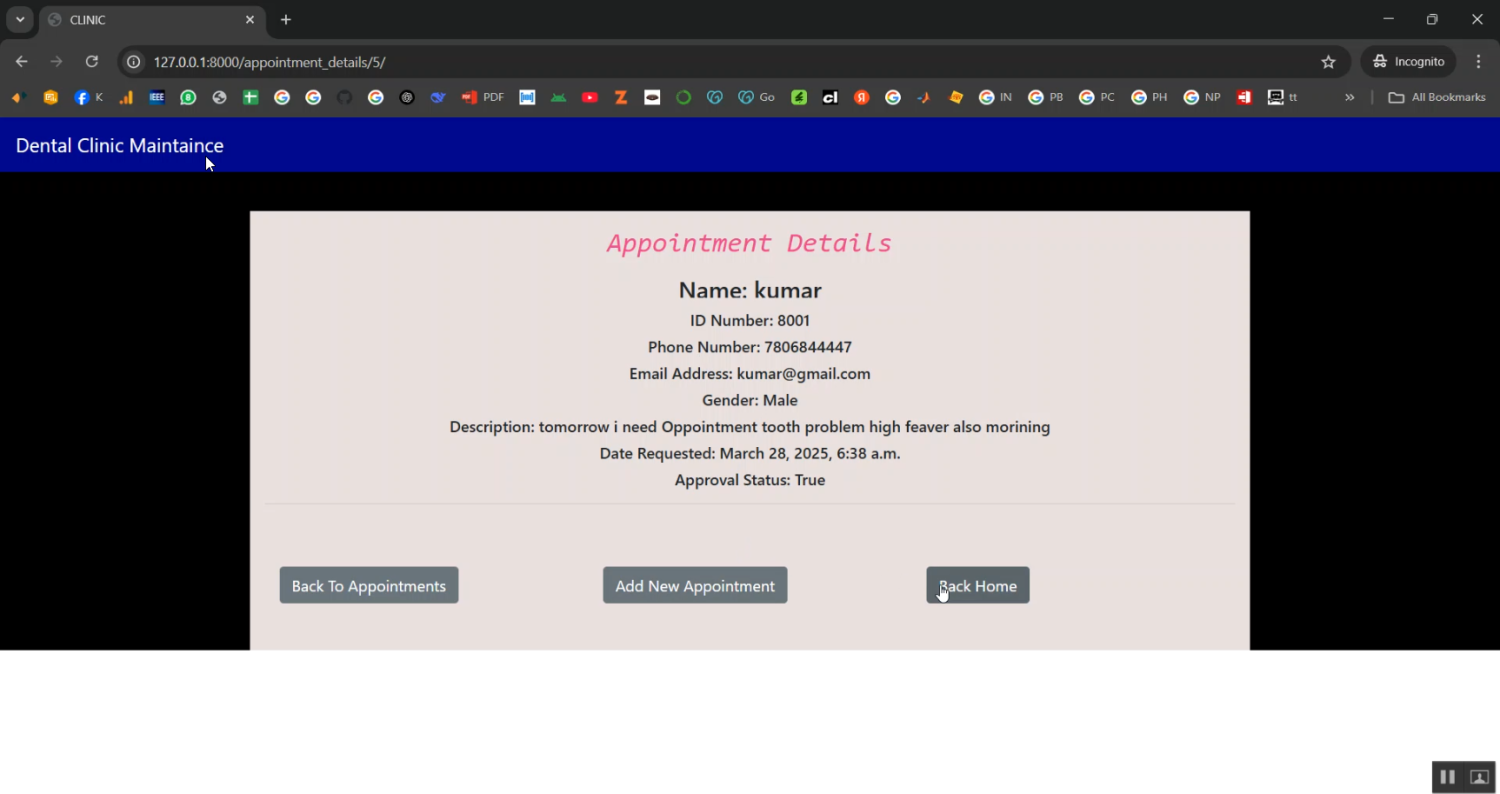Screen dimensions: 1500x794
Task: Click the Incognito indicator button
Action: [x=1408, y=62]
